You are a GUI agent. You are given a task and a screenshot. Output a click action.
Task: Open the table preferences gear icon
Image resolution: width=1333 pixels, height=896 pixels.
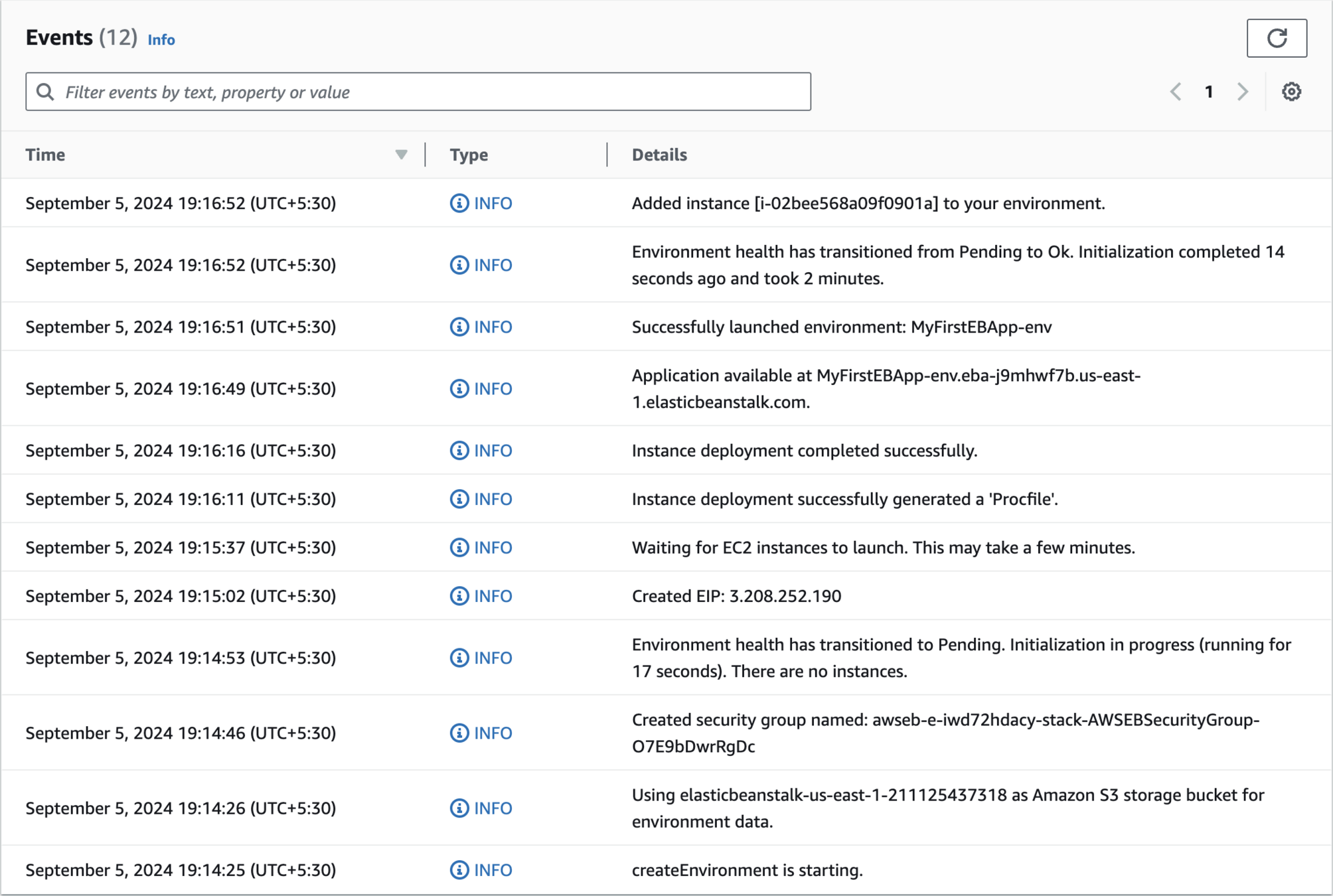[x=1291, y=92]
